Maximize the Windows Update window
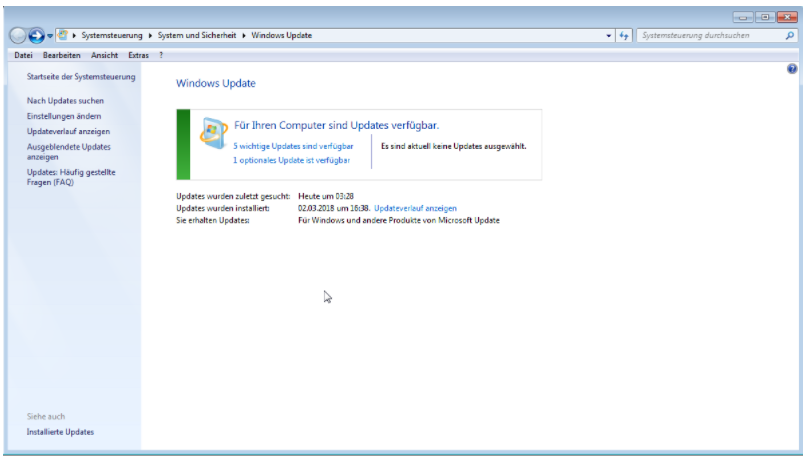This screenshot has width=807, height=460. [x=765, y=17]
